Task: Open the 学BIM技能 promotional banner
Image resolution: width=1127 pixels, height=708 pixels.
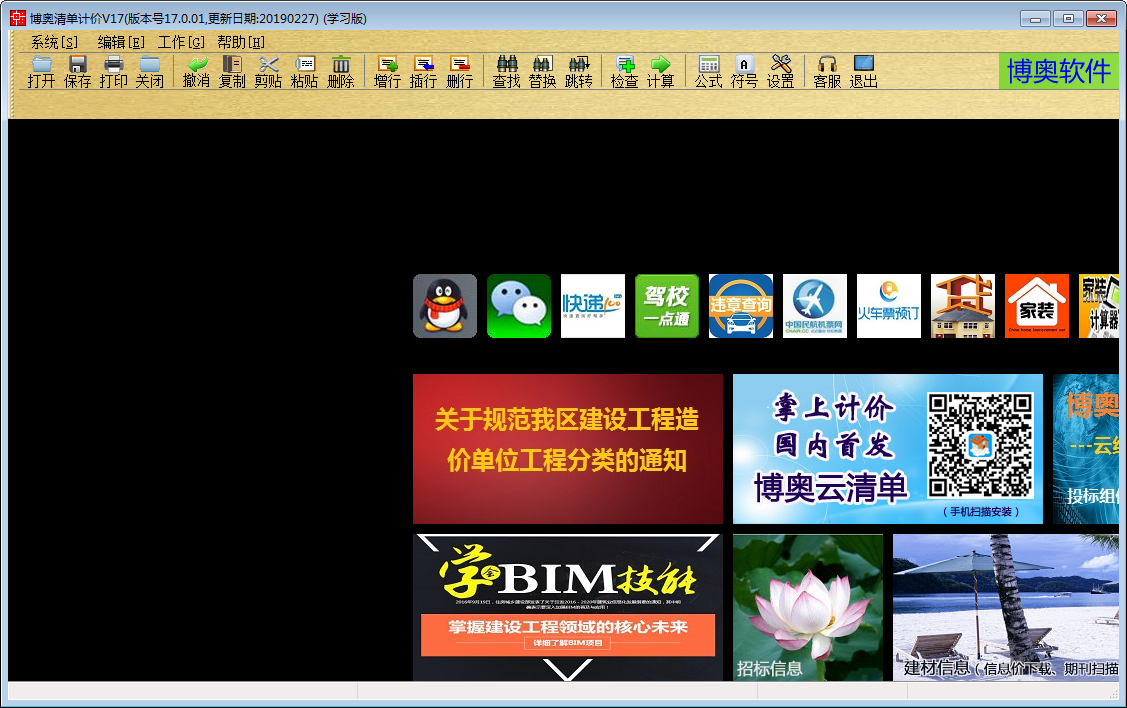Action: (568, 607)
